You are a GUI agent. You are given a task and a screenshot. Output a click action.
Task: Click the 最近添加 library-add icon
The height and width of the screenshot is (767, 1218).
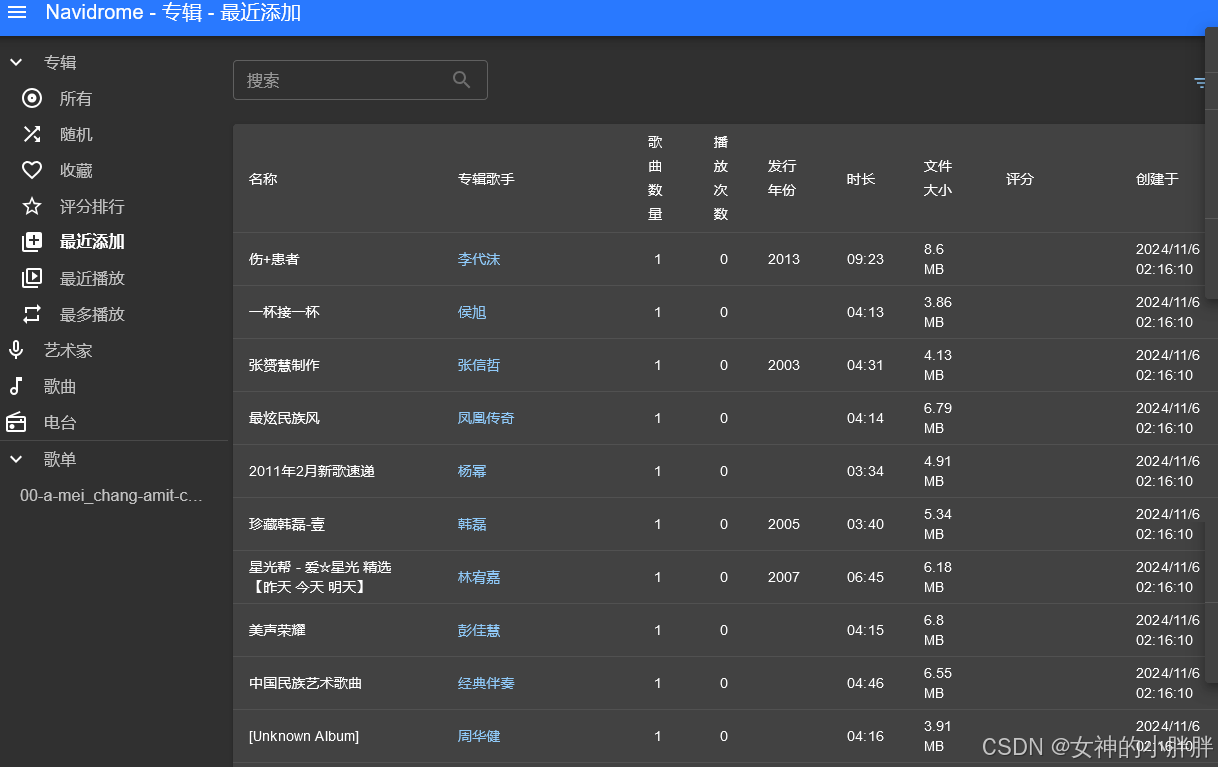(x=32, y=242)
